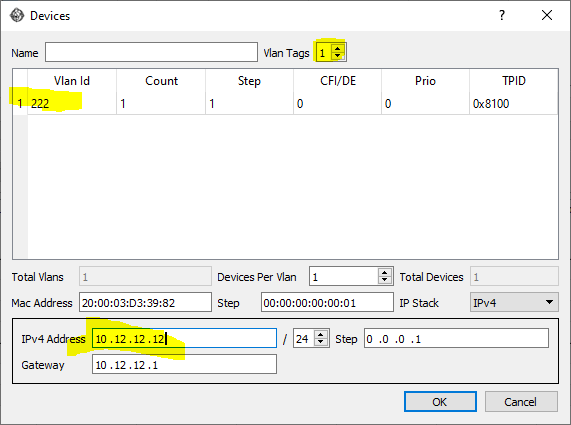This screenshot has width=571, height=425.
Task: Click the Name input field
Action: pos(151,52)
